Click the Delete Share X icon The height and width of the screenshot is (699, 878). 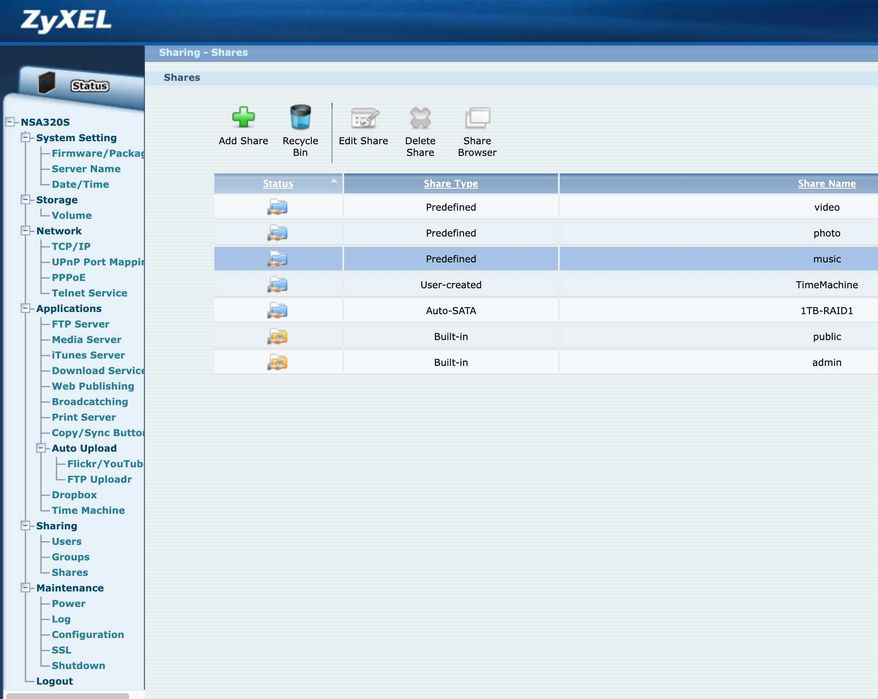pyautogui.click(x=420, y=118)
